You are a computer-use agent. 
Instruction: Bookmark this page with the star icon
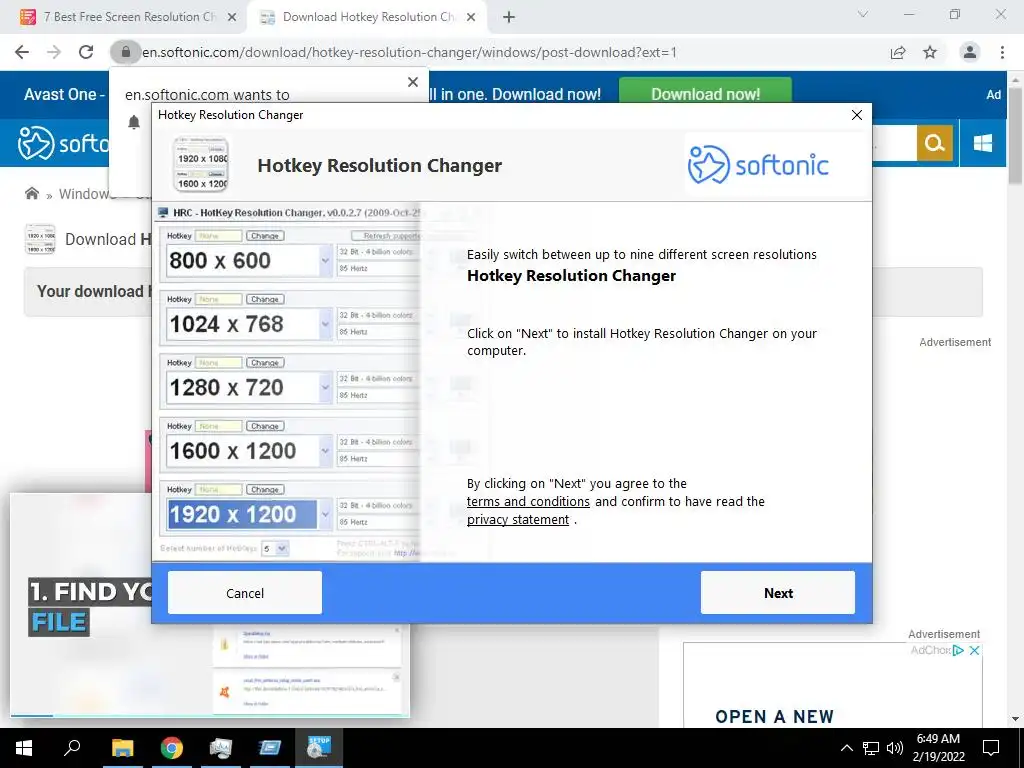click(x=930, y=52)
